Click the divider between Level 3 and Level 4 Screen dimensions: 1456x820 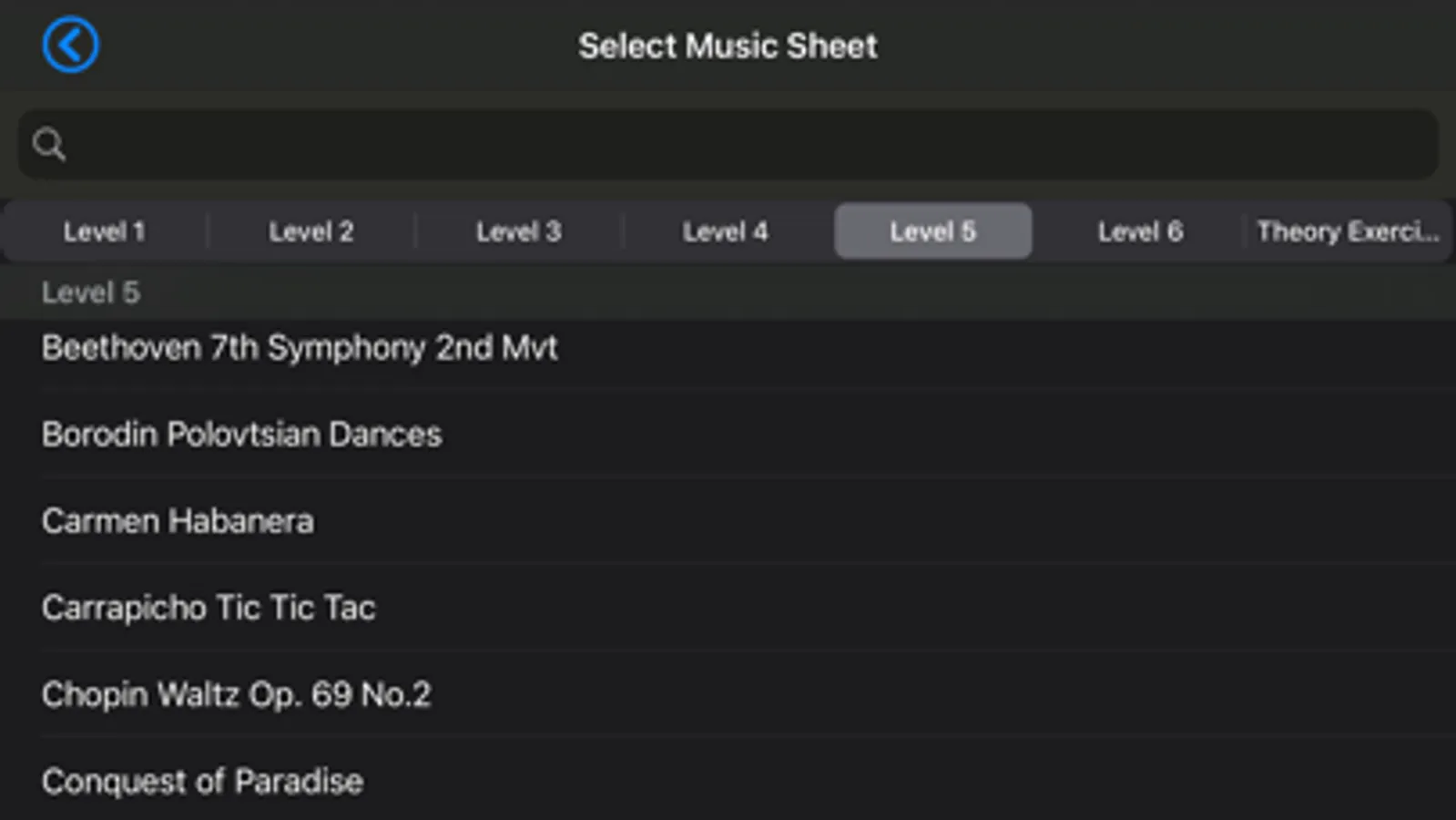622,231
